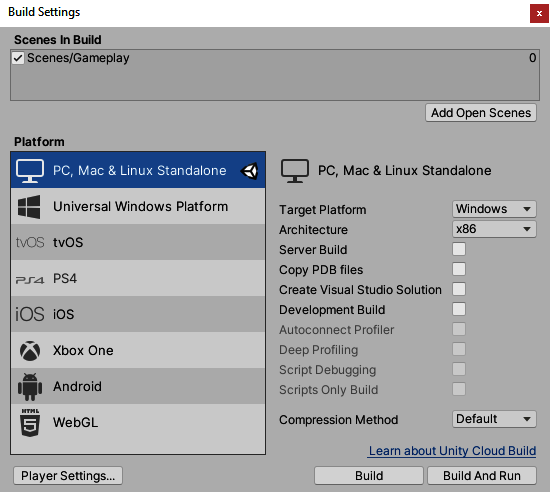Image resolution: width=550 pixels, height=492 pixels.
Task: Click the Script Debugging checkbox
Action: [x=459, y=369]
